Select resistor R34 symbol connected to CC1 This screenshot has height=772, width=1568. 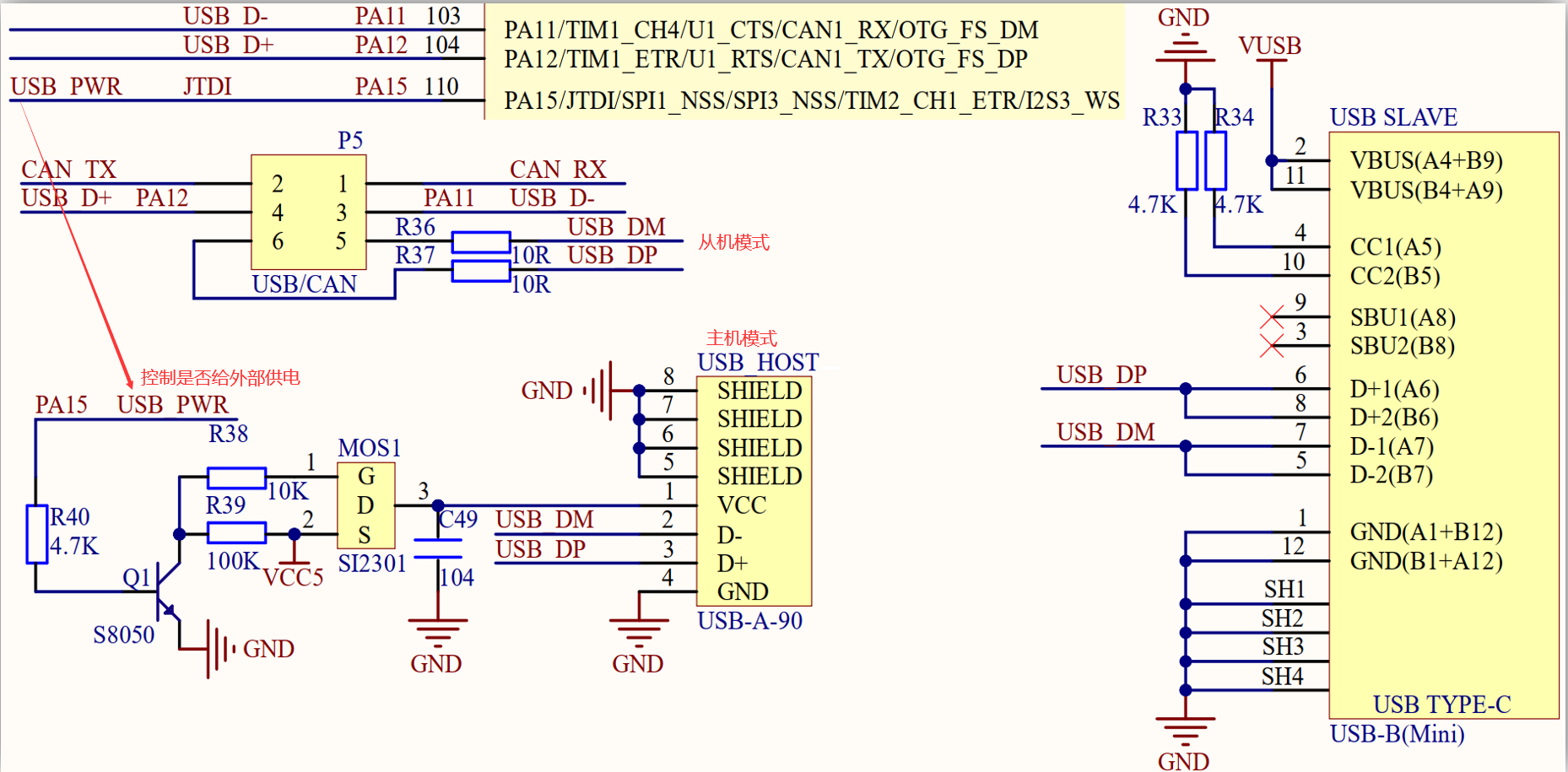1215,160
